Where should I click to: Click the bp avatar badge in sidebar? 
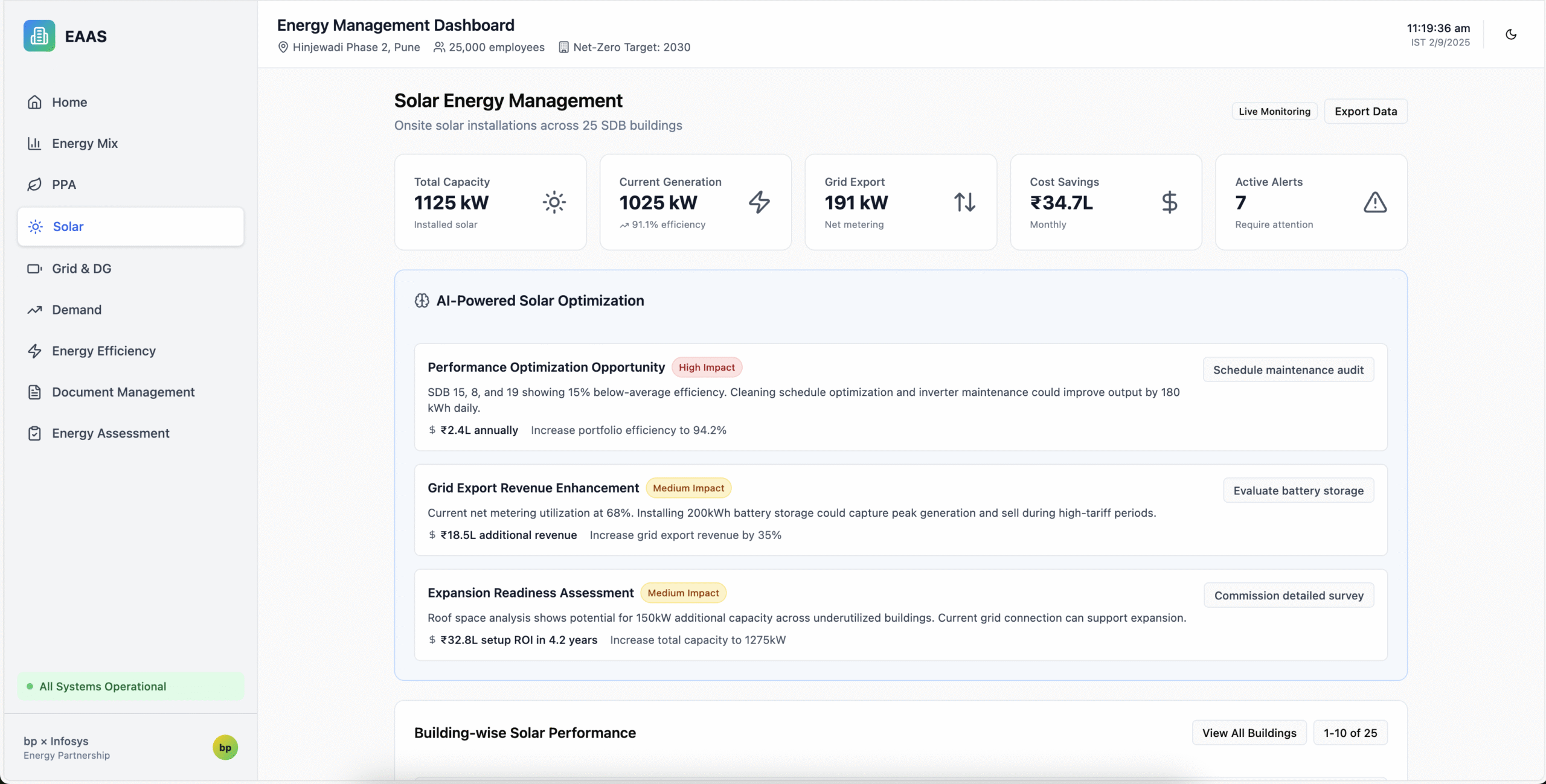[x=225, y=747]
